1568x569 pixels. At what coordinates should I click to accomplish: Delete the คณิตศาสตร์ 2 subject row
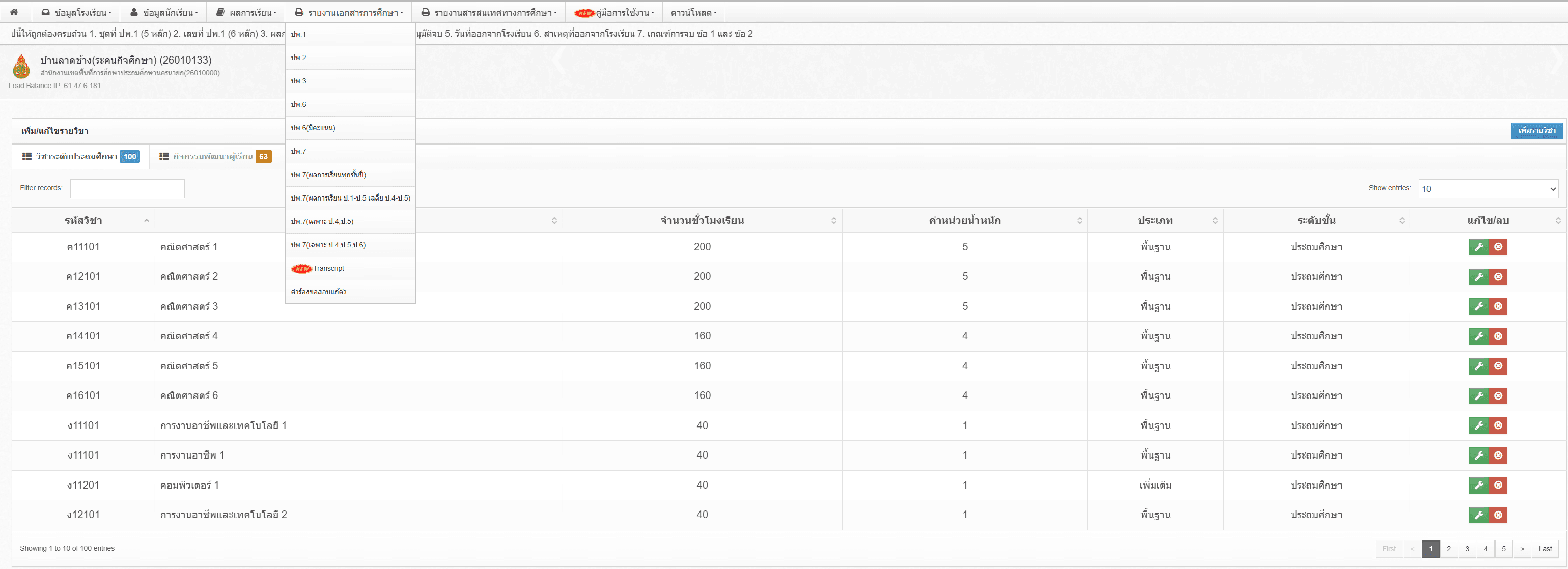point(1498,277)
